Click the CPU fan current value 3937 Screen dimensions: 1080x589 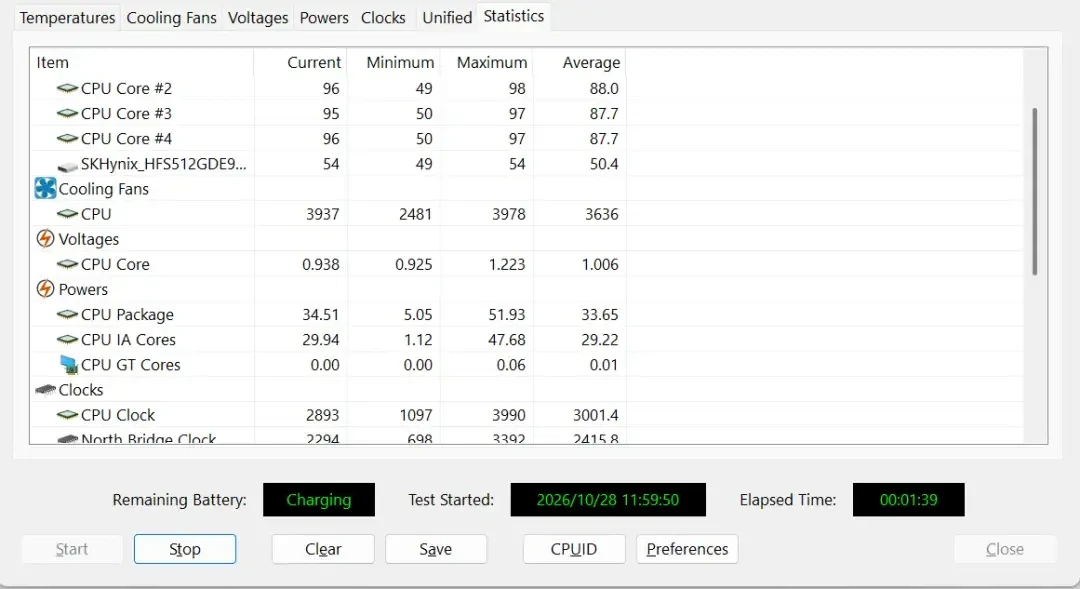(x=322, y=214)
